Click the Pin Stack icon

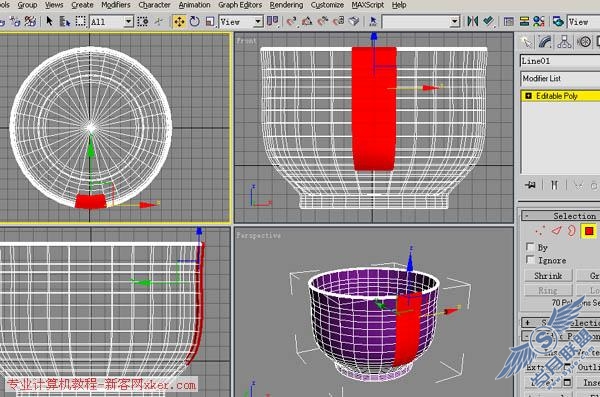pyautogui.click(x=531, y=186)
